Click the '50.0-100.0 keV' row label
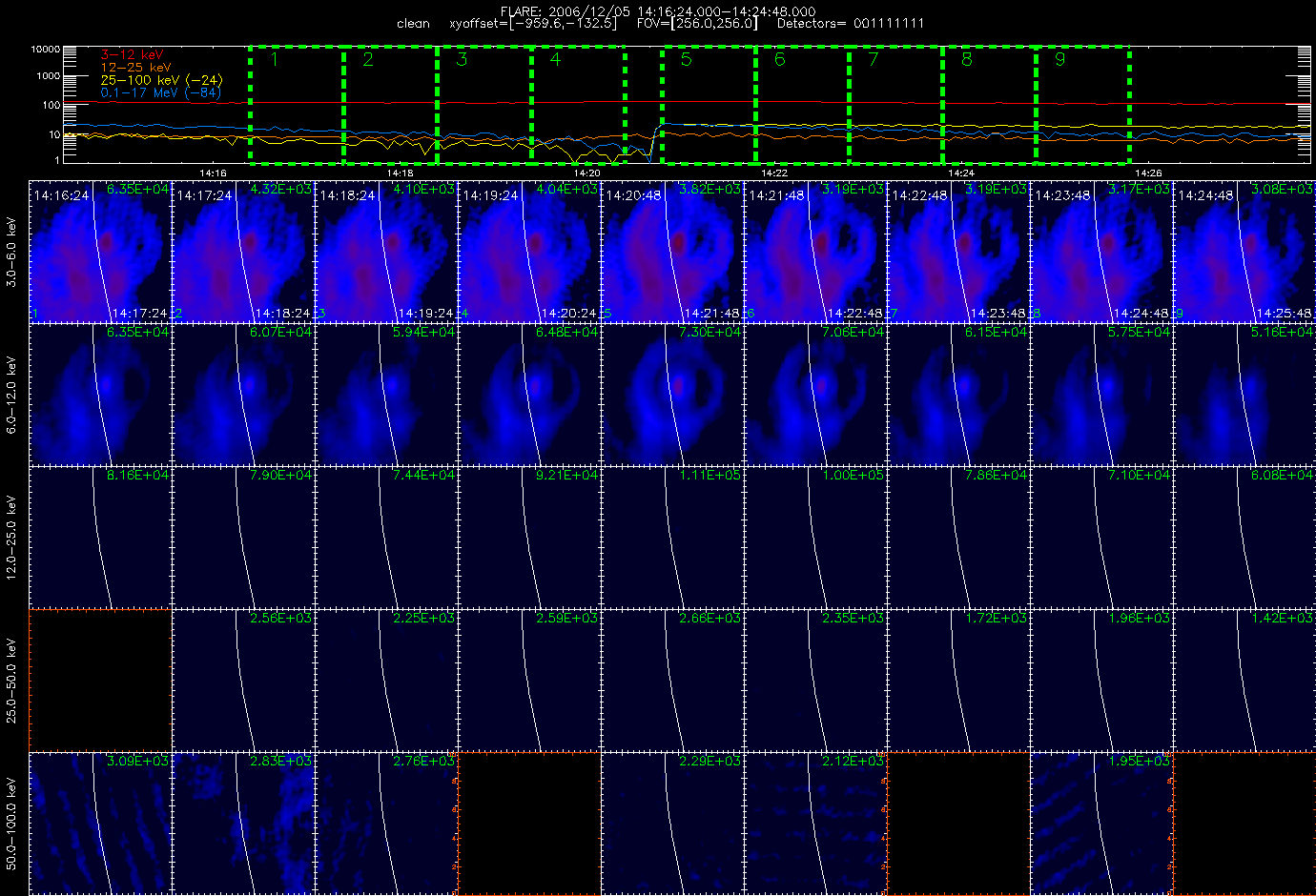This screenshot has height=896, width=1316. pyautogui.click(x=11, y=824)
